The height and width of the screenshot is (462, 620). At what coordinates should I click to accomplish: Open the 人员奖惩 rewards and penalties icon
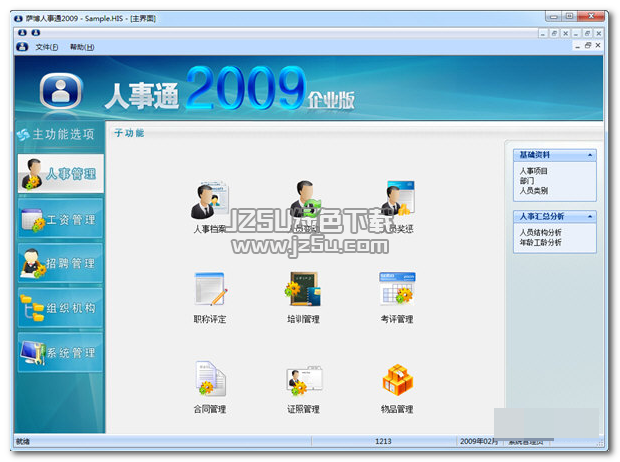tap(398, 201)
